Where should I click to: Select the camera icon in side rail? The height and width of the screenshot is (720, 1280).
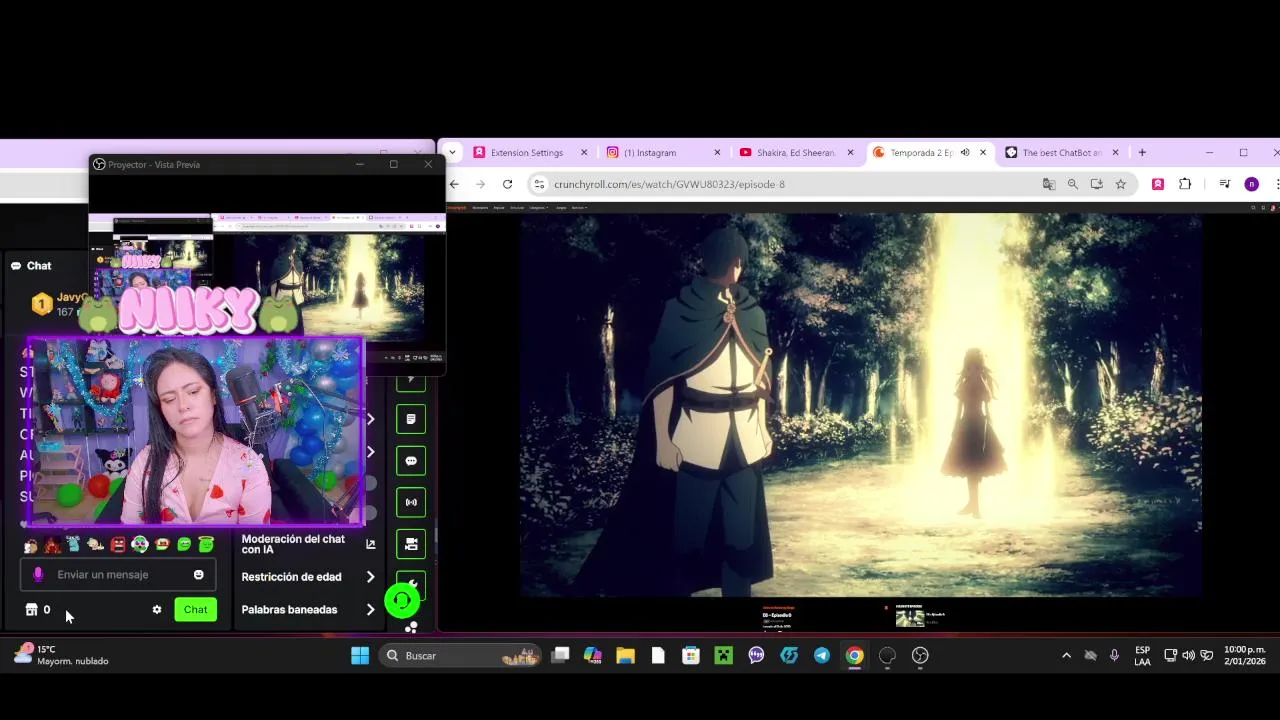click(x=411, y=544)
